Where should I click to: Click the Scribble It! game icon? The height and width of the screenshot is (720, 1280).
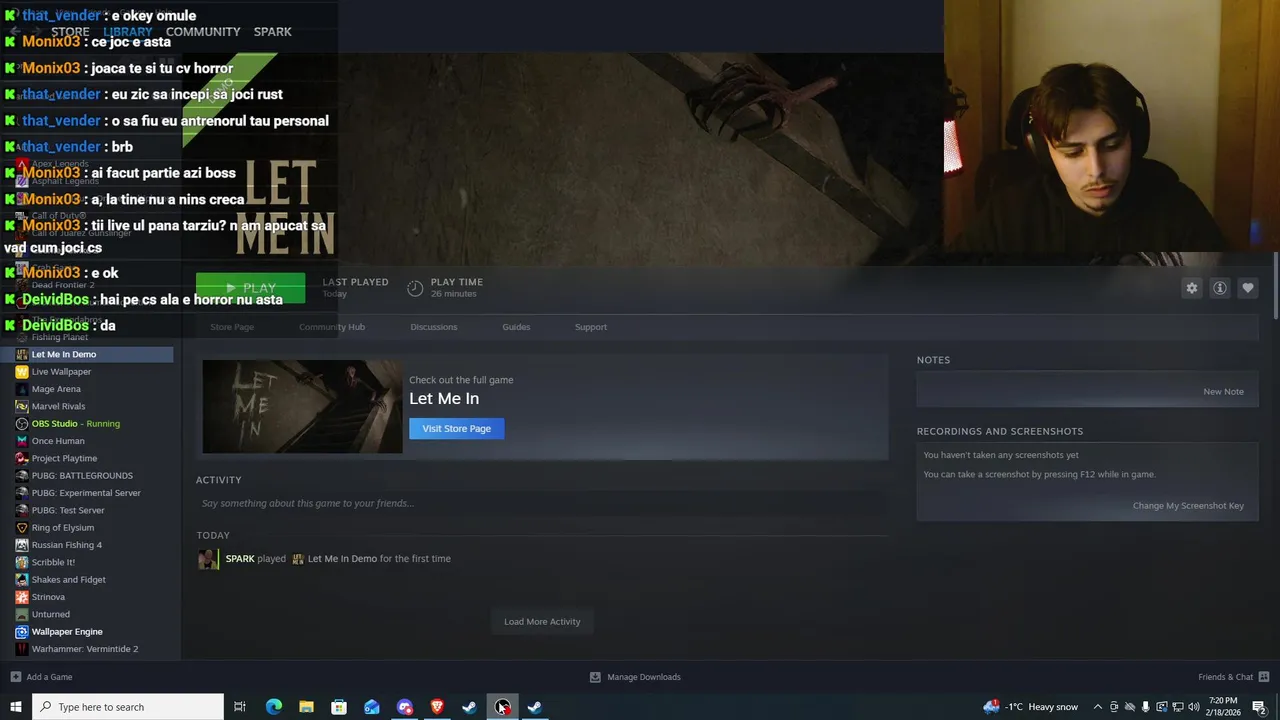click(x=22, y=562)
